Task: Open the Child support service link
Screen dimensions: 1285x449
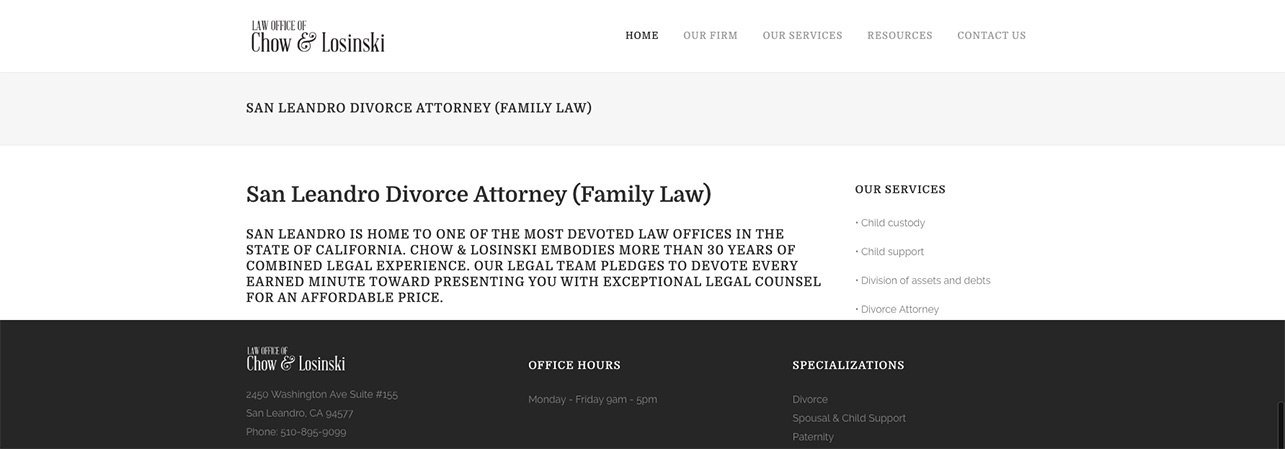Action: click(892, 252)
